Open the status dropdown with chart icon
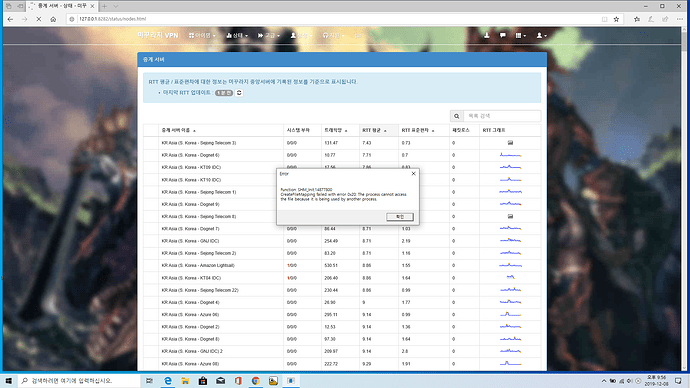The width and height of the screenshot is (690, 388). (237, 35)
